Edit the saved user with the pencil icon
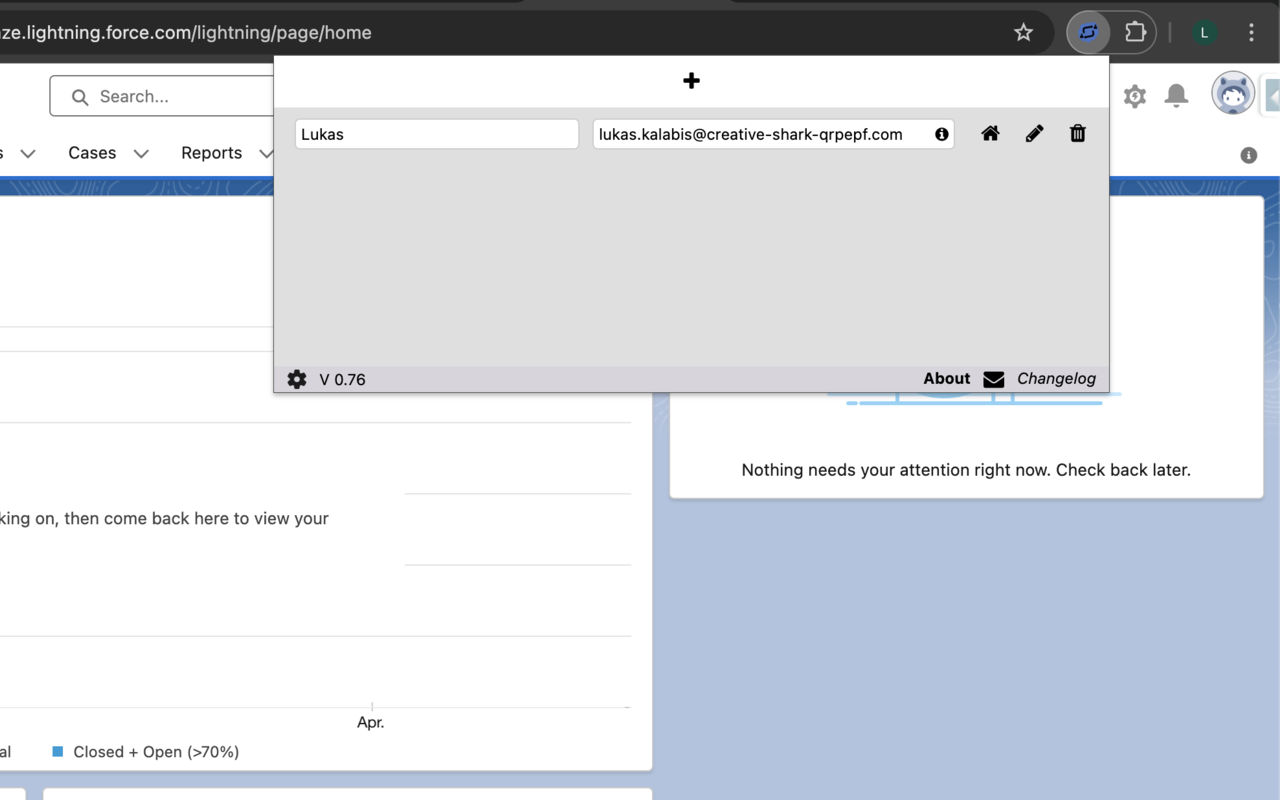The width and height of the screenshot is (1280, 800). [1034, 133]
